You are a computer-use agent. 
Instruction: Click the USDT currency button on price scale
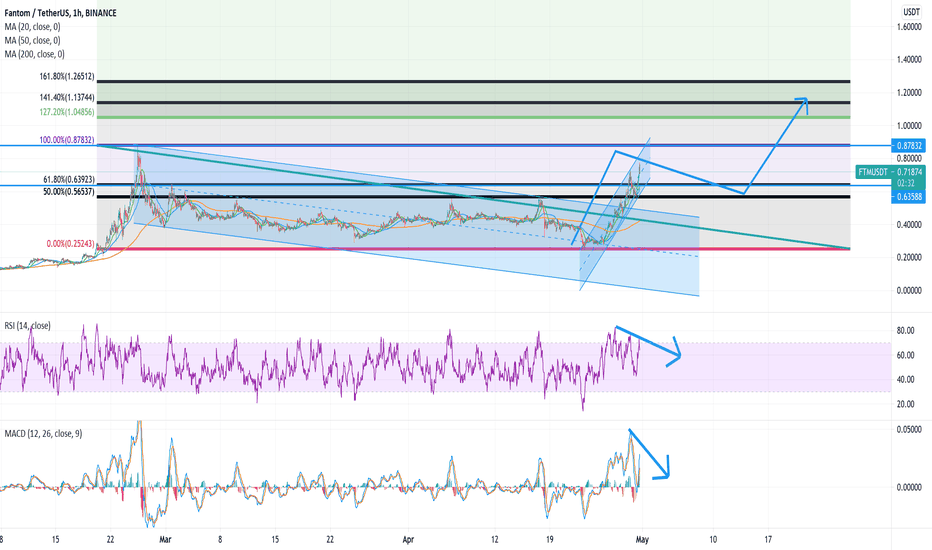tap(911, 12)
